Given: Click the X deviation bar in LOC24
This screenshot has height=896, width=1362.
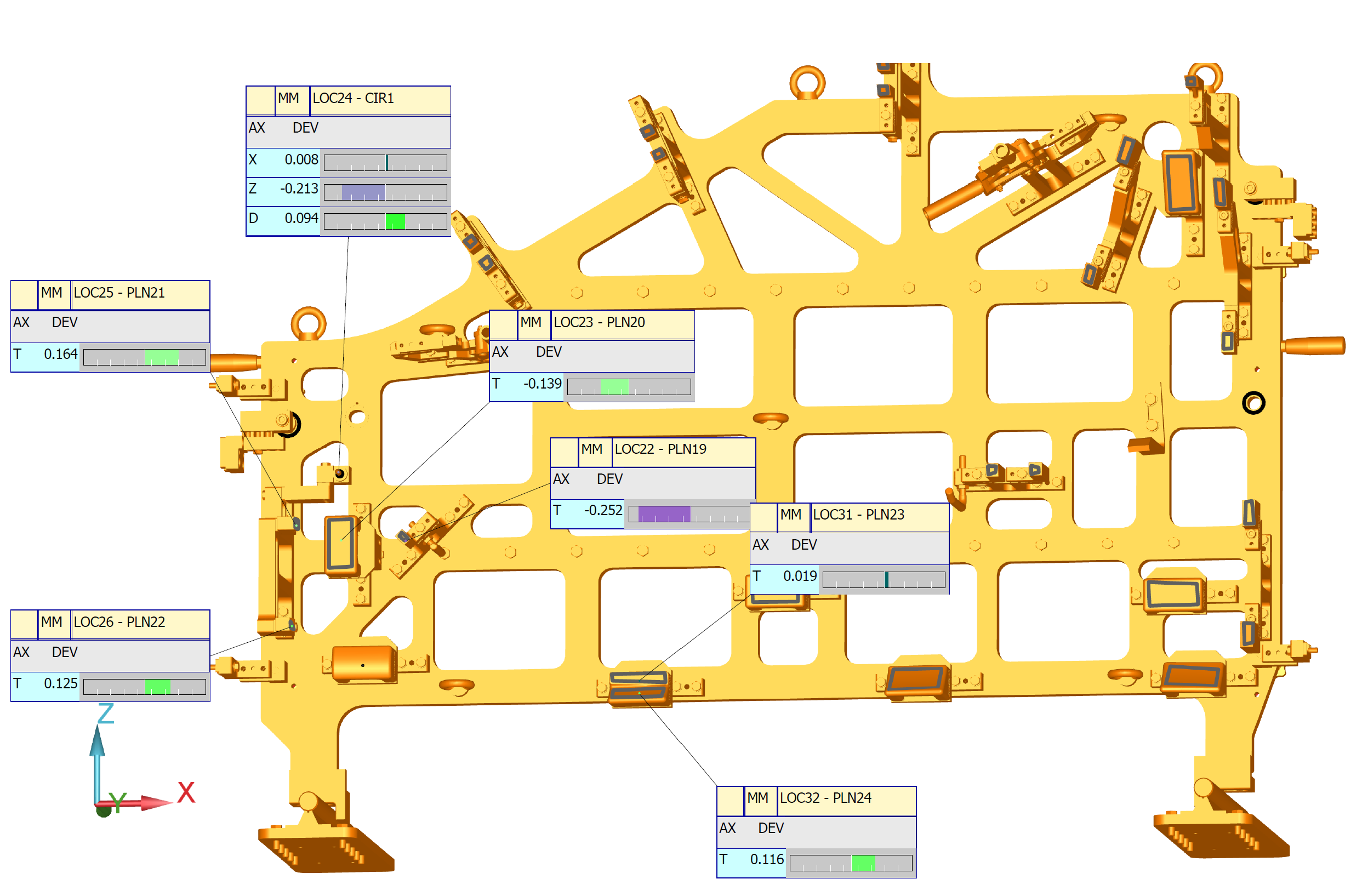Looking at the screenshot, I should point(385,163).
